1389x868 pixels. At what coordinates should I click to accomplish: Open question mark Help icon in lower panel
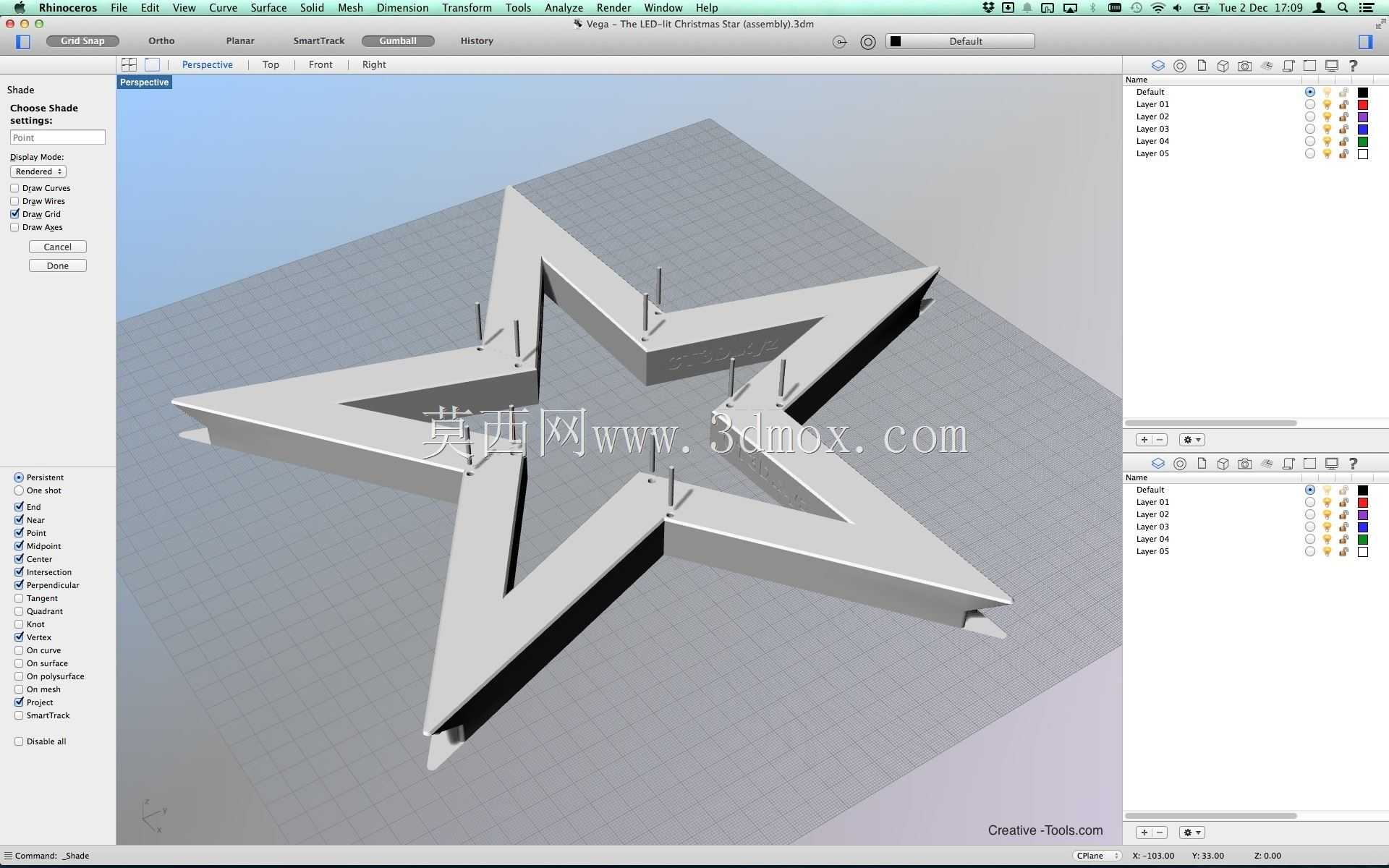(1354, 464)
